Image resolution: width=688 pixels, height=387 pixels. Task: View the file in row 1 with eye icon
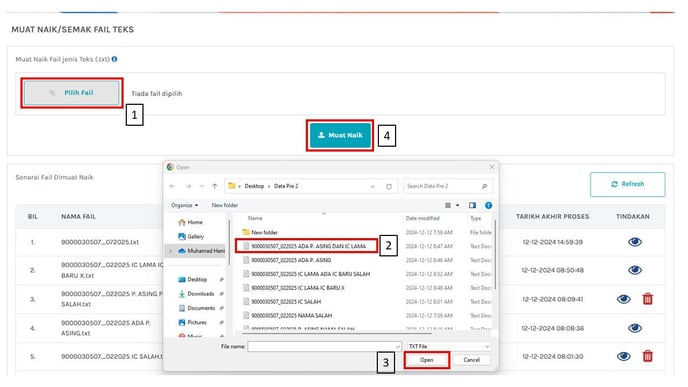[634, 242]
